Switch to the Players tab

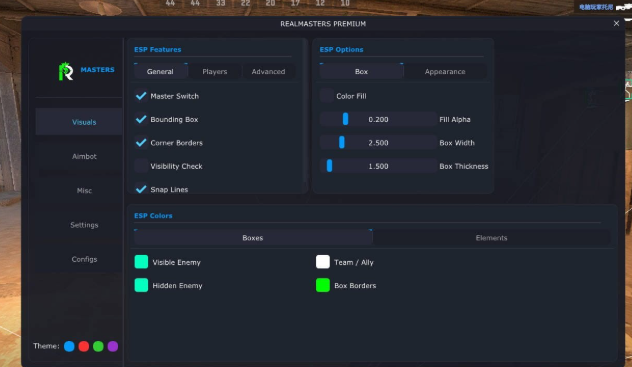click(x=215, y=71)
